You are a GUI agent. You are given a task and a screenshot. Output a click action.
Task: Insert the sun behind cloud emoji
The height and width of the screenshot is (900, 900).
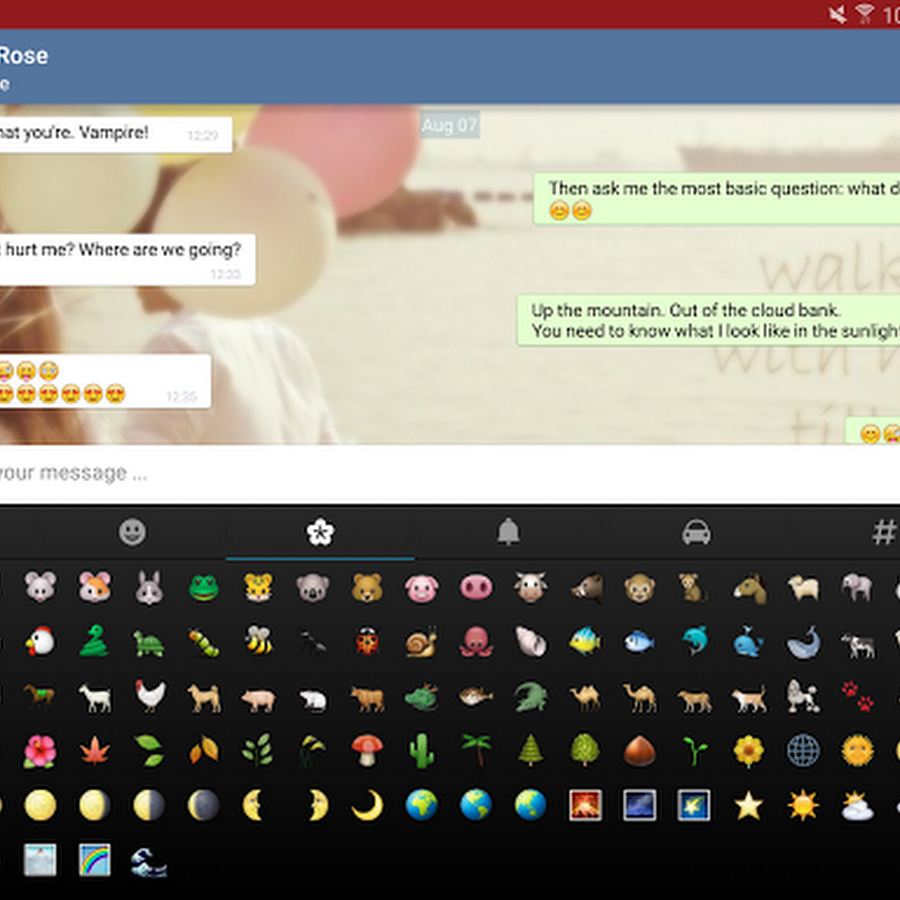coord(858,806)
